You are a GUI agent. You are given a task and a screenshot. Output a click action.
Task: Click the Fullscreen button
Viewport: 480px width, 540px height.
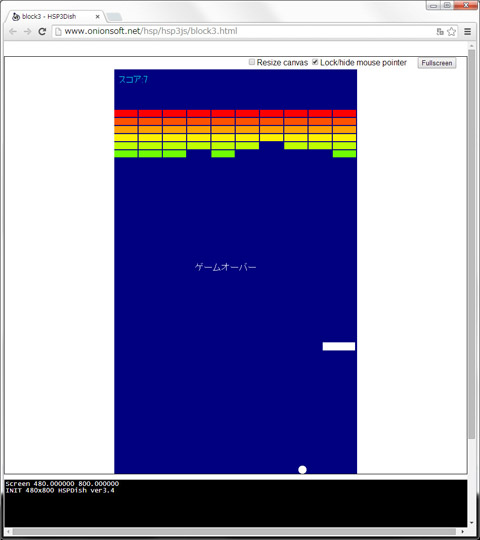point(437,63)
